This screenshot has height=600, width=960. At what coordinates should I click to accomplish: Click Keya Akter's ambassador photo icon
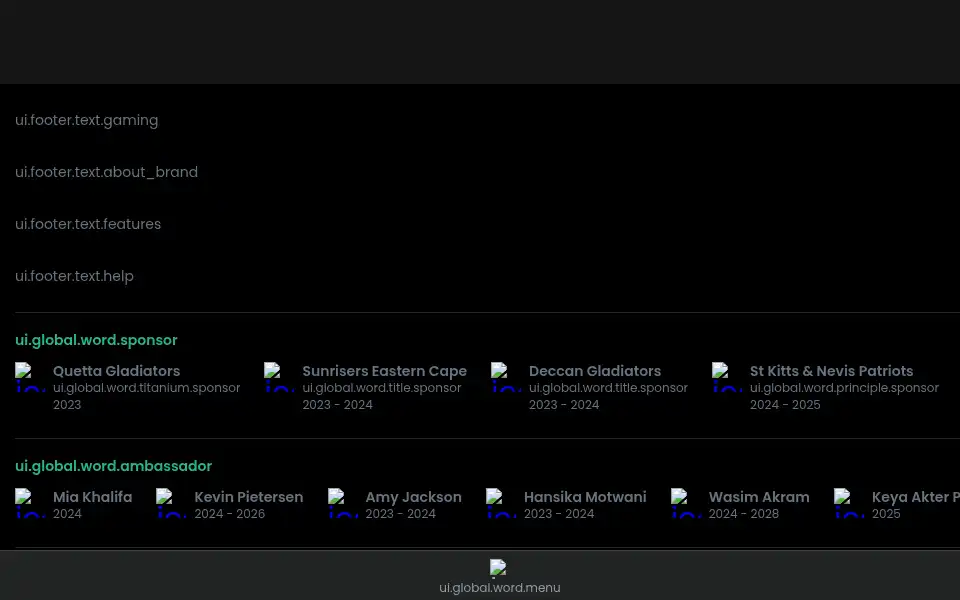pos(850,503)
